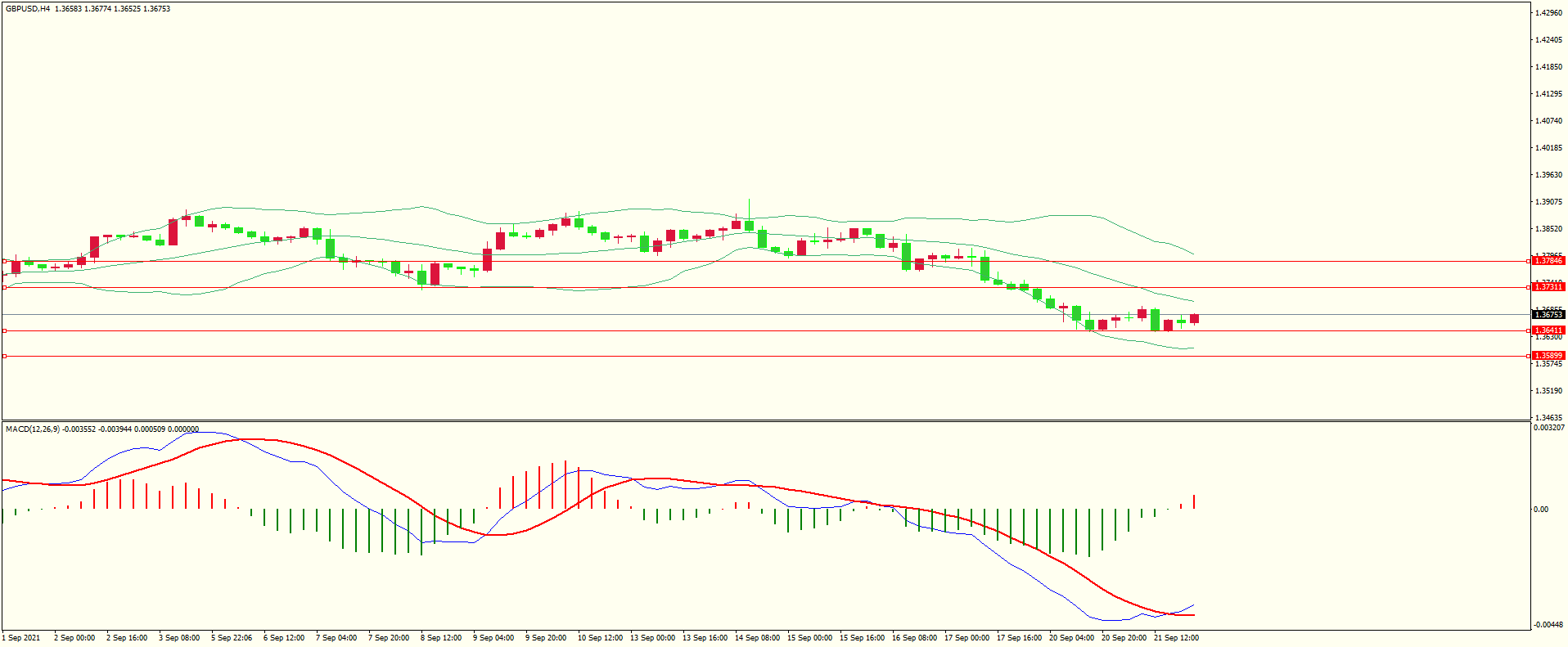Click time label 21 Sep 12:00
The image size is (1568, 647).
pos(1176,638)
